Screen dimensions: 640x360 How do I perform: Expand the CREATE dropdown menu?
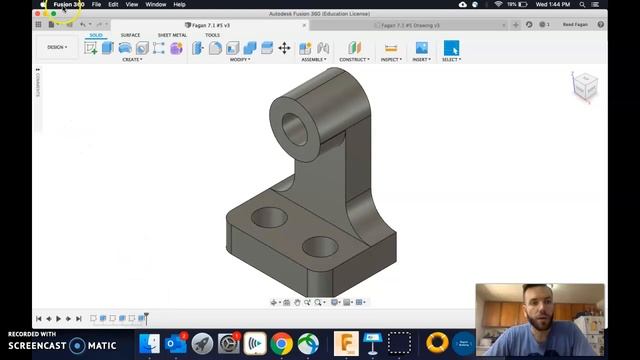[132, 60]
